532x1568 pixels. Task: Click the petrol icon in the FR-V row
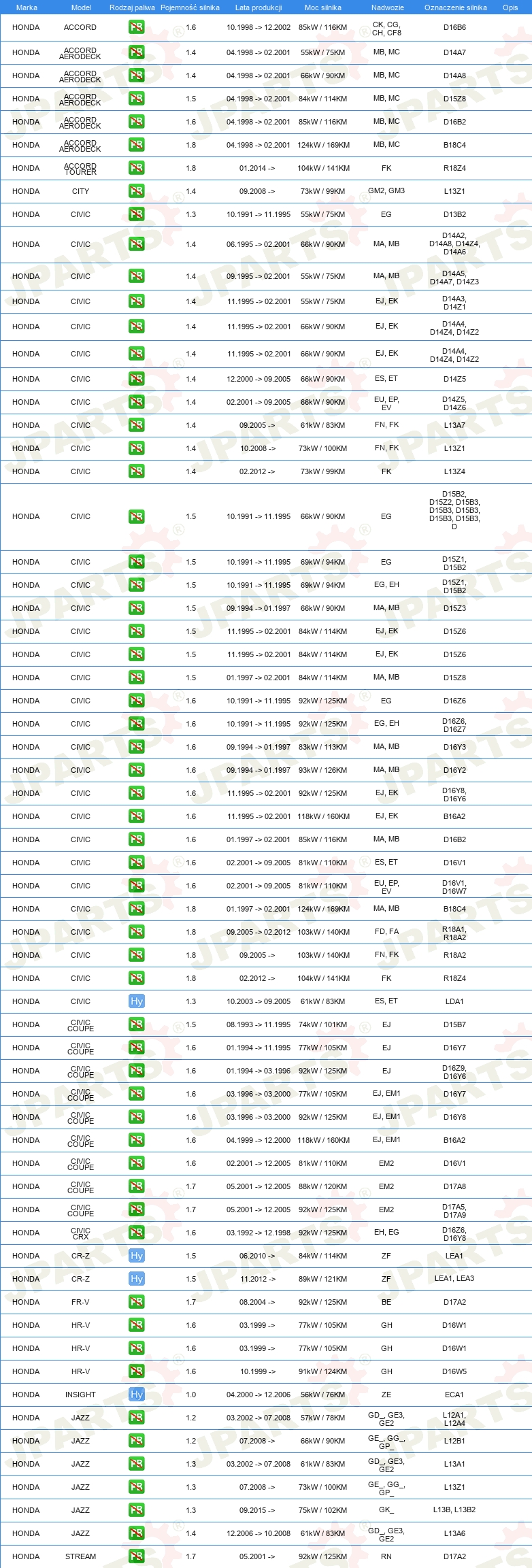(136, 1302)
